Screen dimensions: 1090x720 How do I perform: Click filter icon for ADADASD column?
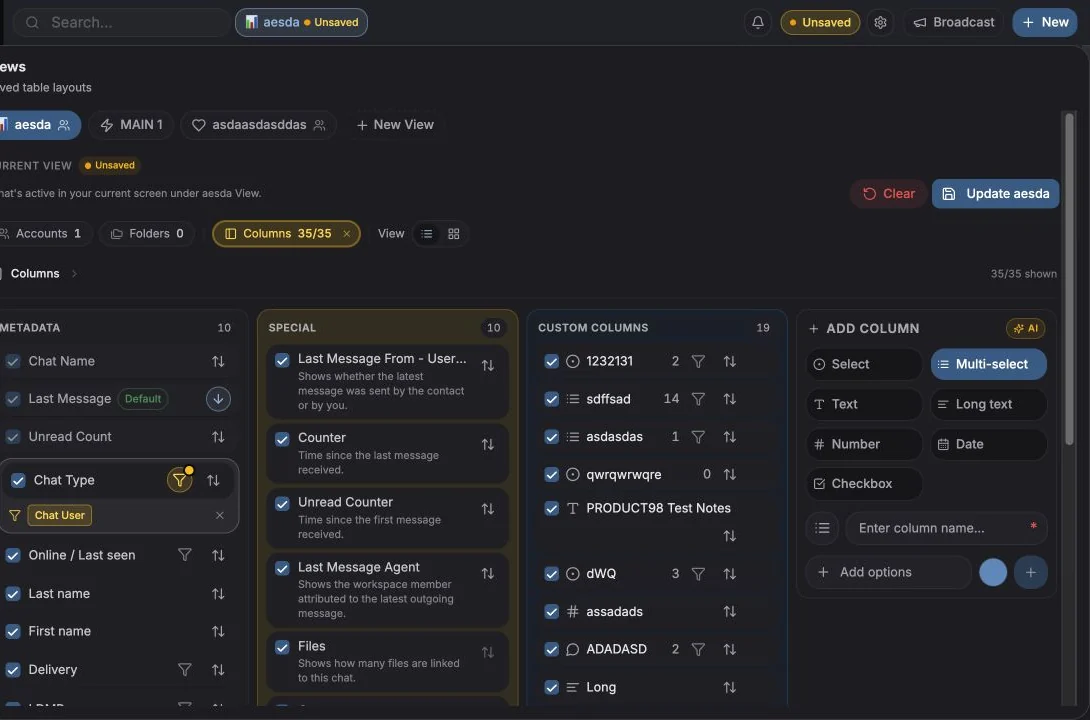(x=698, y=649)
